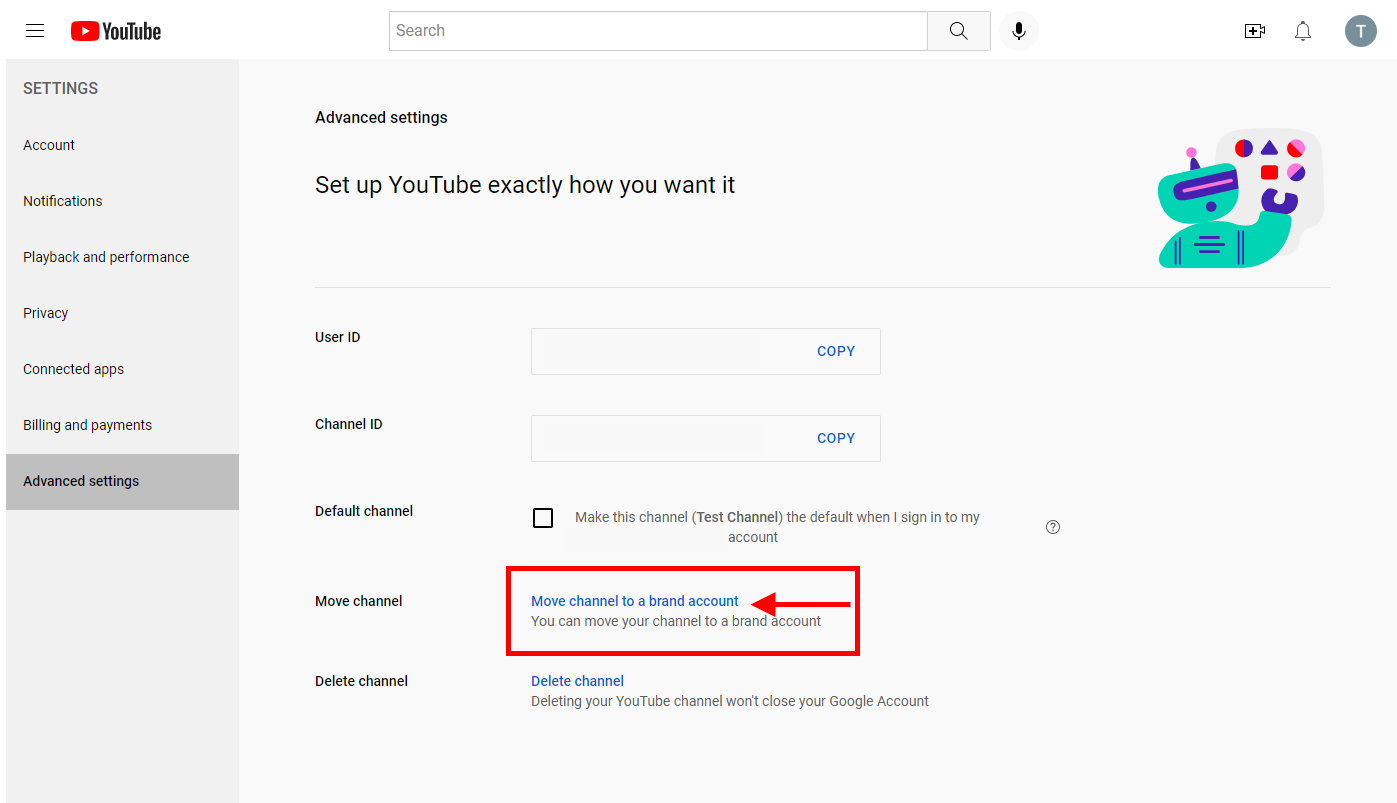Copy the User ID

836,351
